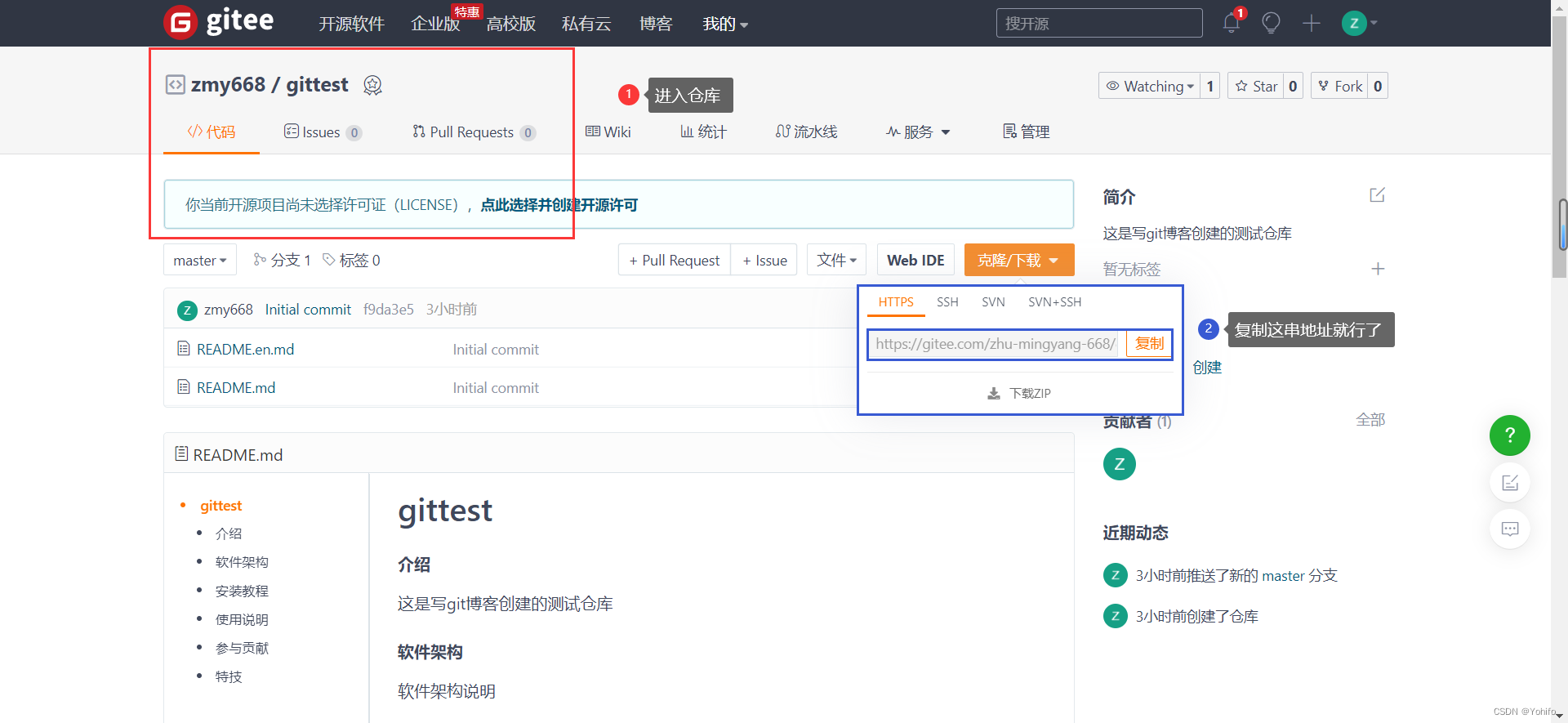The image size is (1568, 723).
Task: Expand the 文件 dropdown
Action: (837, 260)
